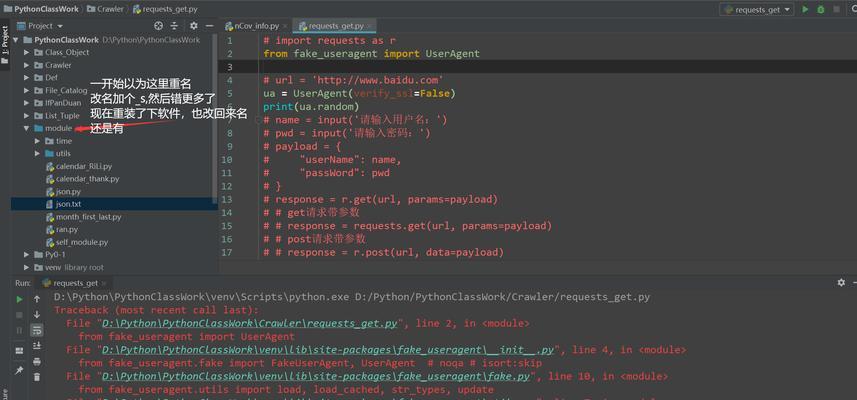Open the requests_get.py traceback link
This screenshot has width=857, height=400.
(249, 323)
